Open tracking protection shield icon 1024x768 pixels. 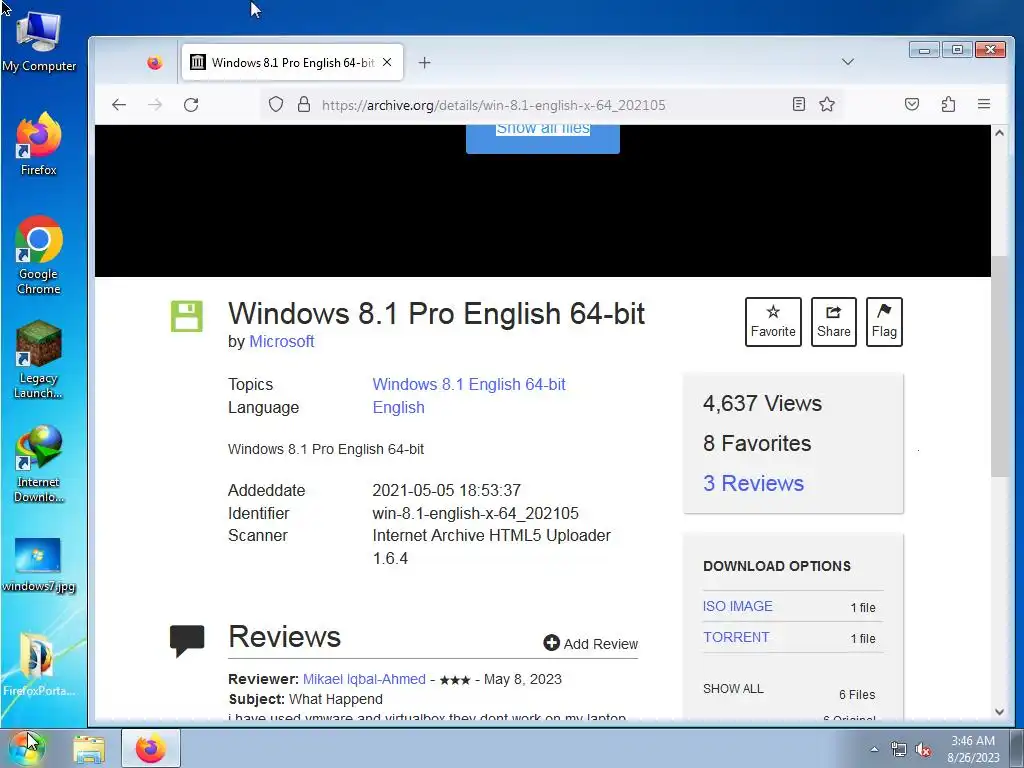[x=276, y=104]
